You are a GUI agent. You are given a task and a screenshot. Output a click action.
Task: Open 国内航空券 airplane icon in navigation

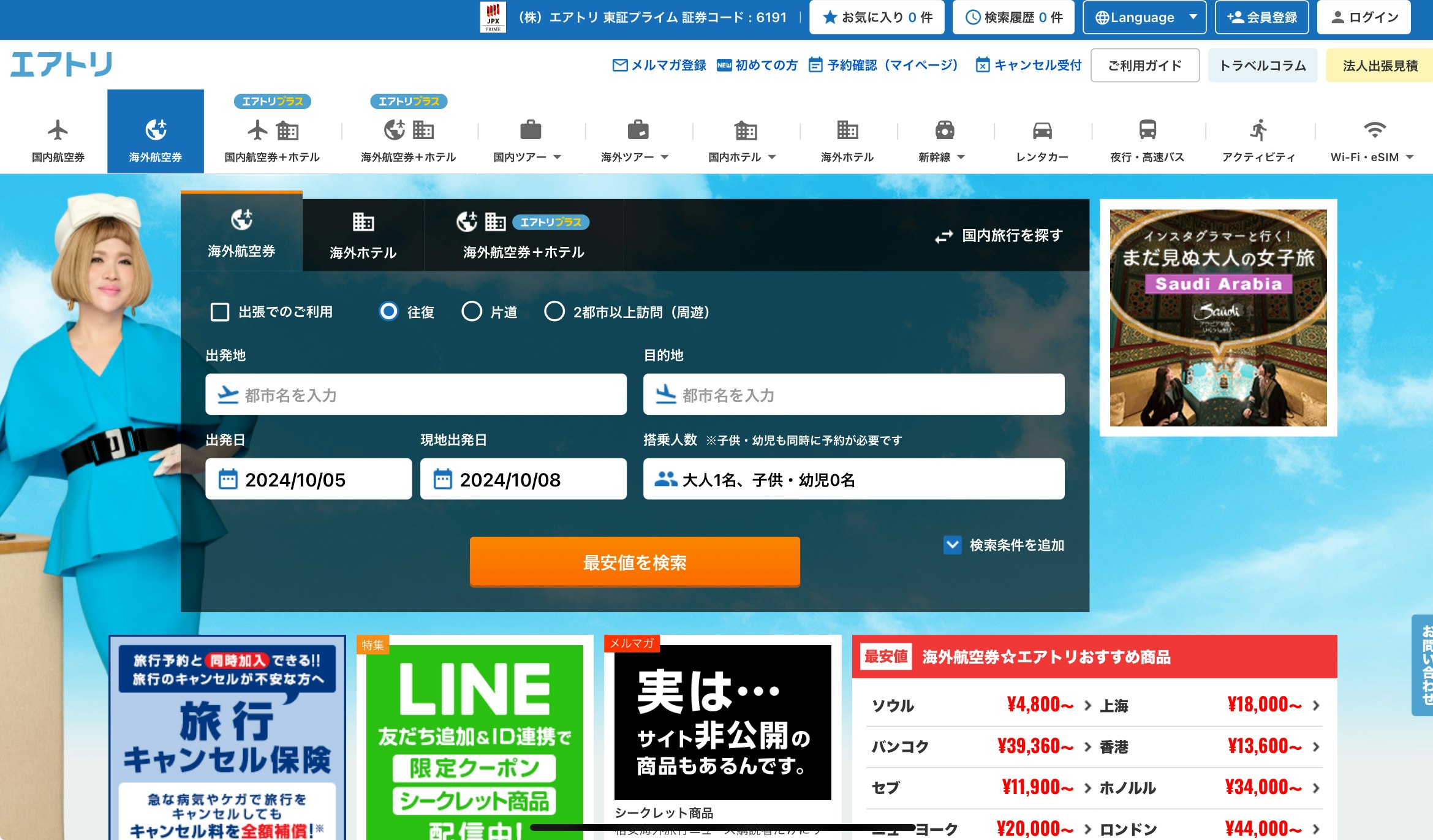click(x=58, y=130)
